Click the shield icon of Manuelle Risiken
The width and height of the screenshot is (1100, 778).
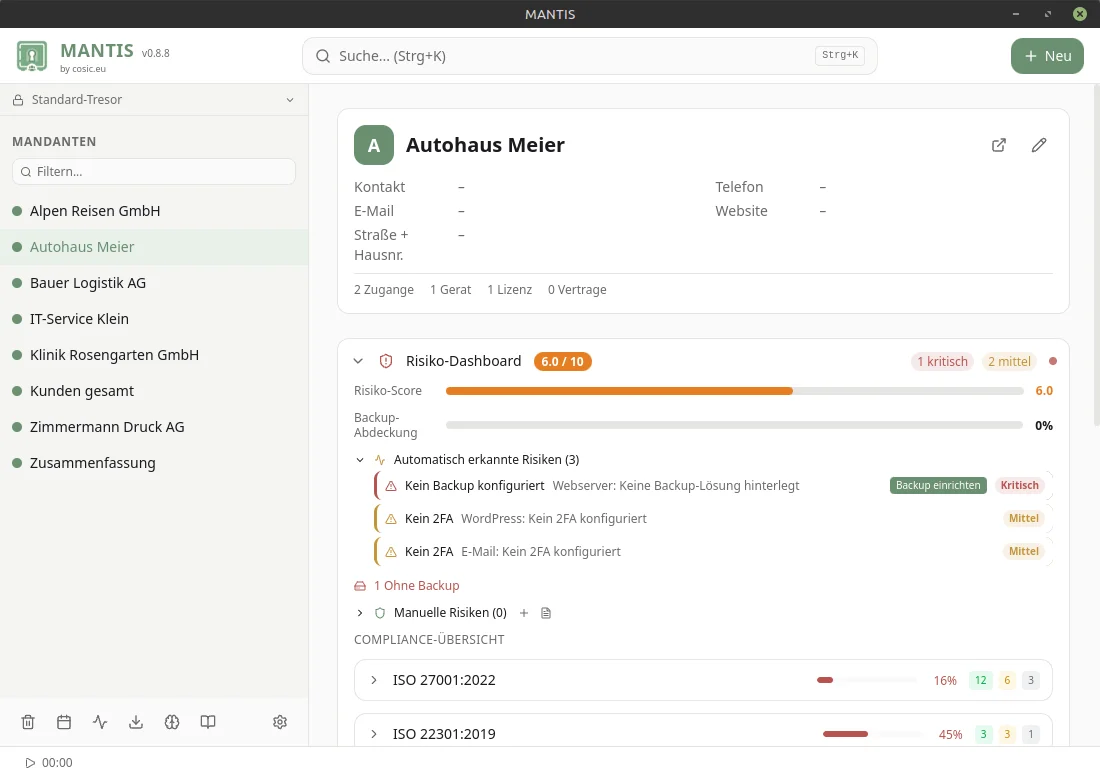pos(380,613)
